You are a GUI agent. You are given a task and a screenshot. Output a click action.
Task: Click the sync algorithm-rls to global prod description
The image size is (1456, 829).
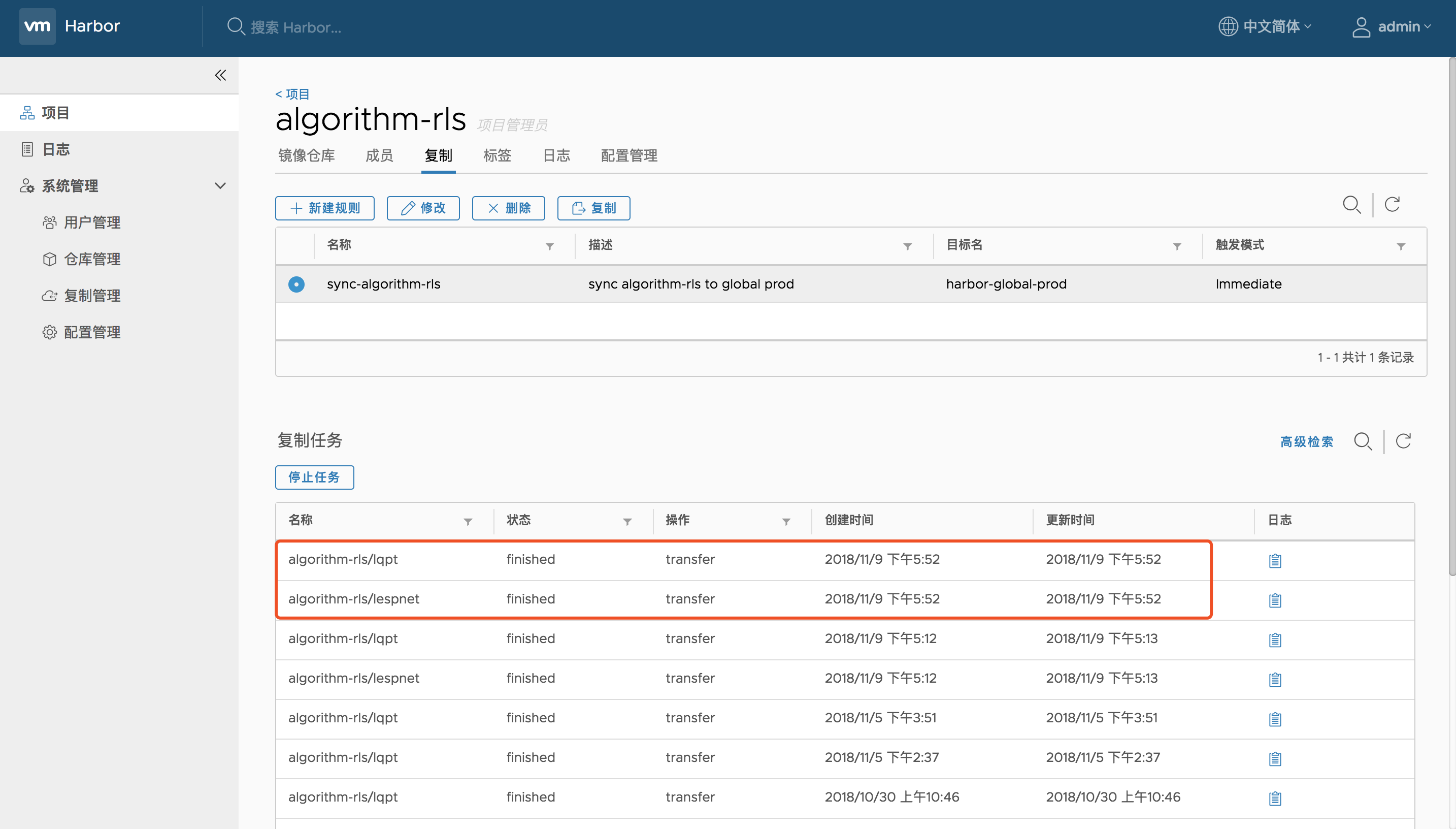(691, 284)
